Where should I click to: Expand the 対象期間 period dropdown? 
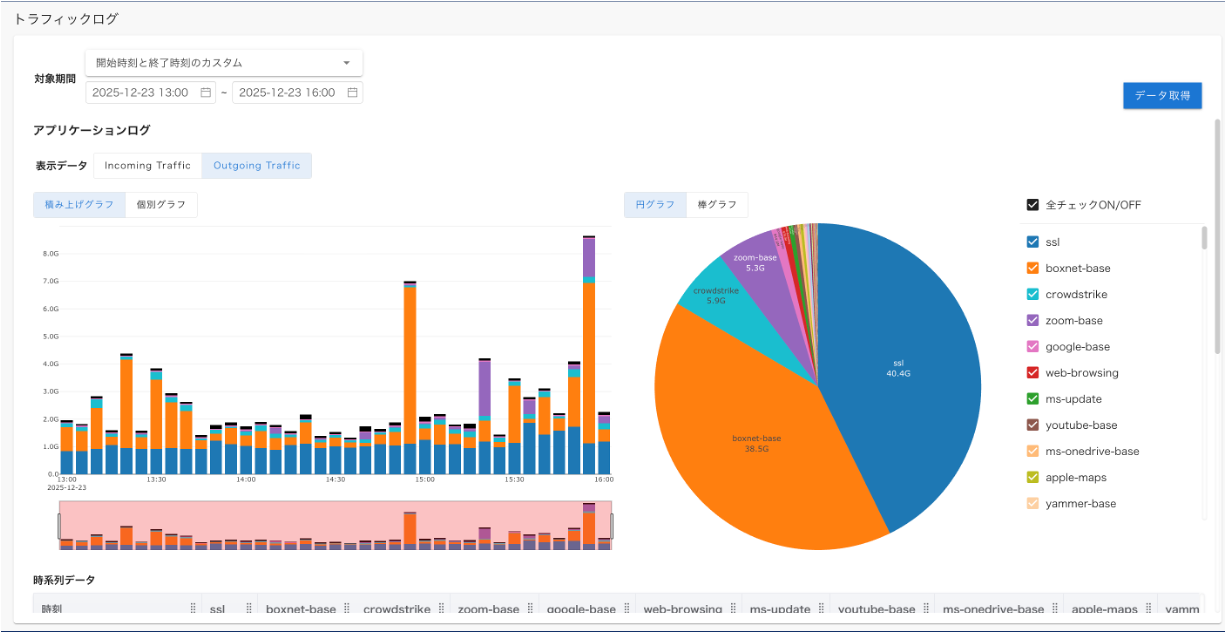click(224, 63)
